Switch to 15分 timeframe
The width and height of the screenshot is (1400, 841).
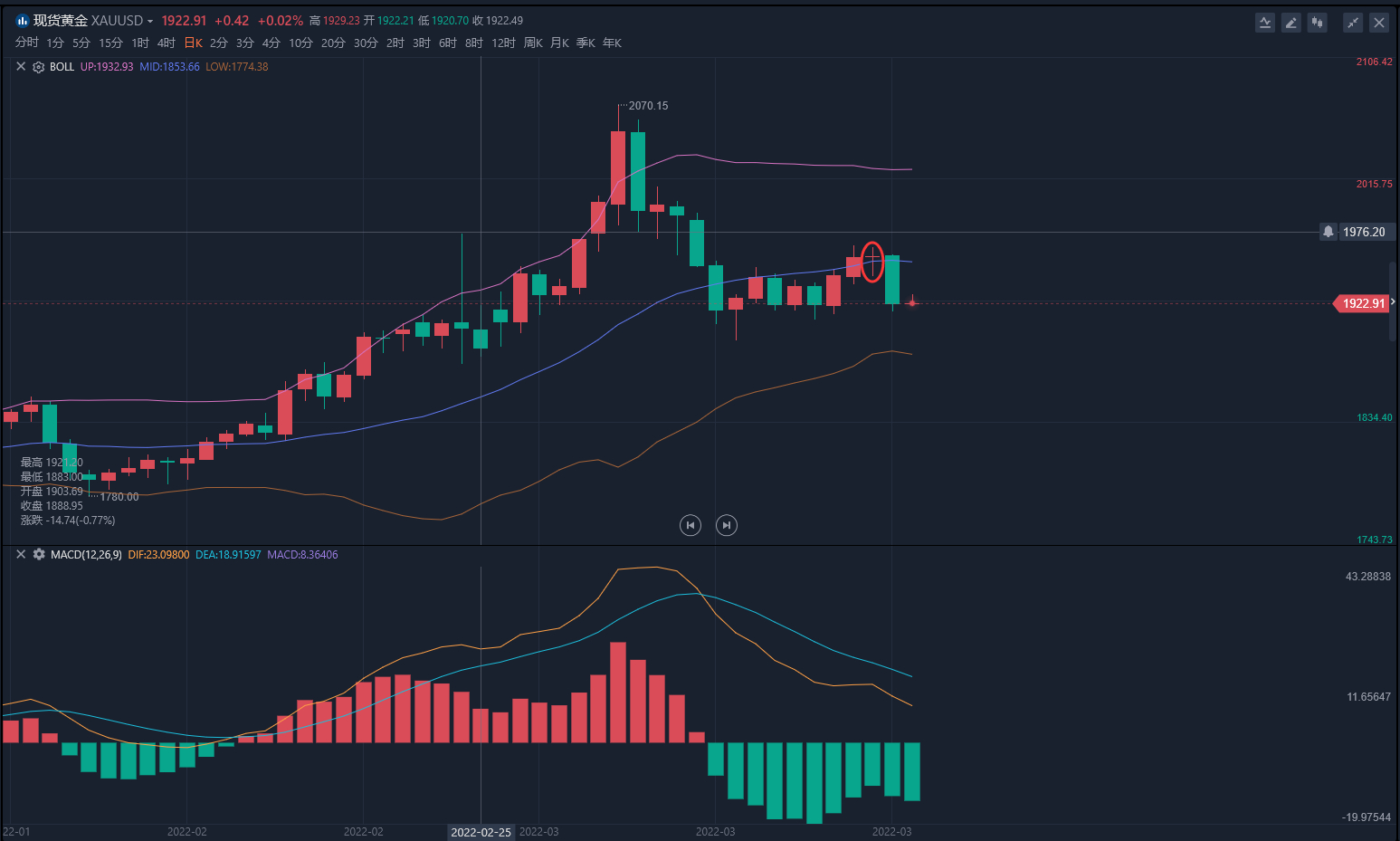pos(110,43)
